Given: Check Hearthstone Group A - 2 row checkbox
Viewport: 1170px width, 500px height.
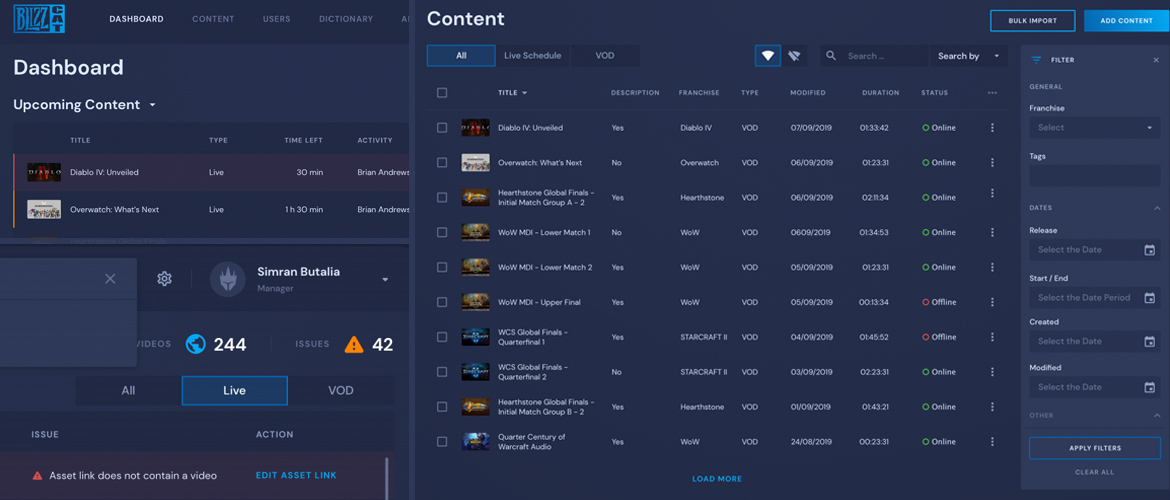Looking at the screenshot, I should pos(442,198).
